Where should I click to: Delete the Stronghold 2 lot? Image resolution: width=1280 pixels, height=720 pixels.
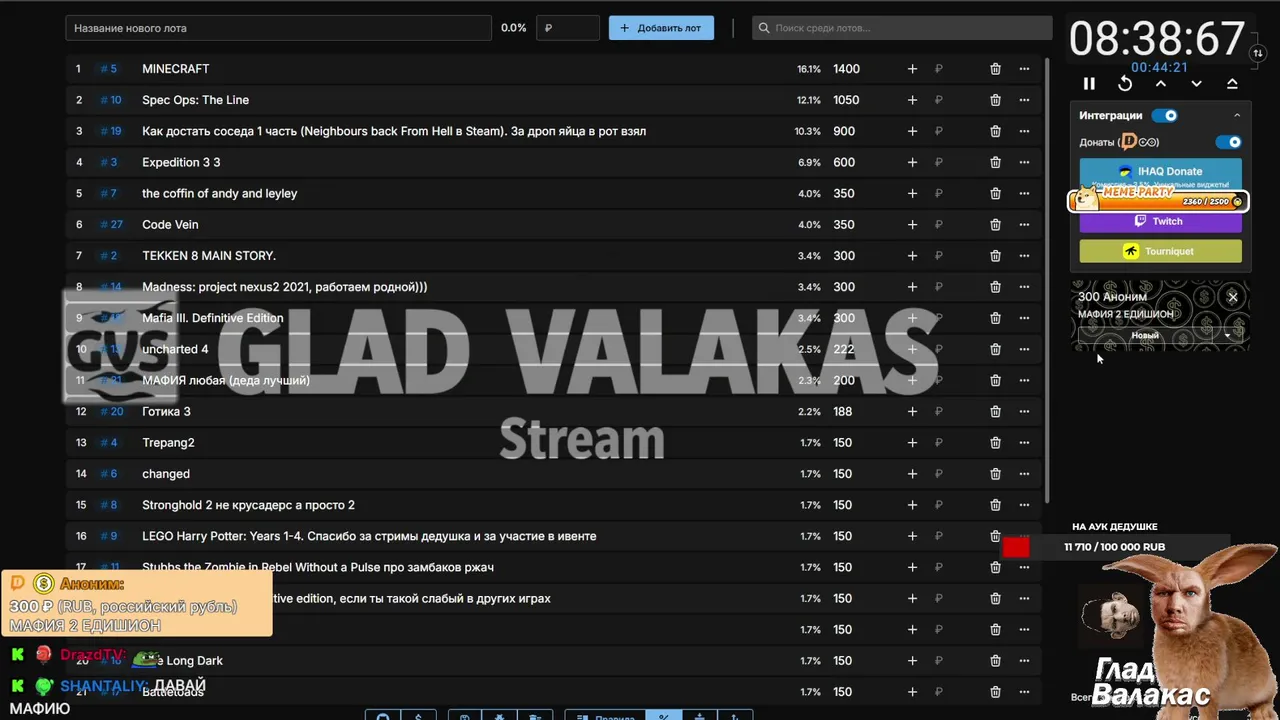995,505
